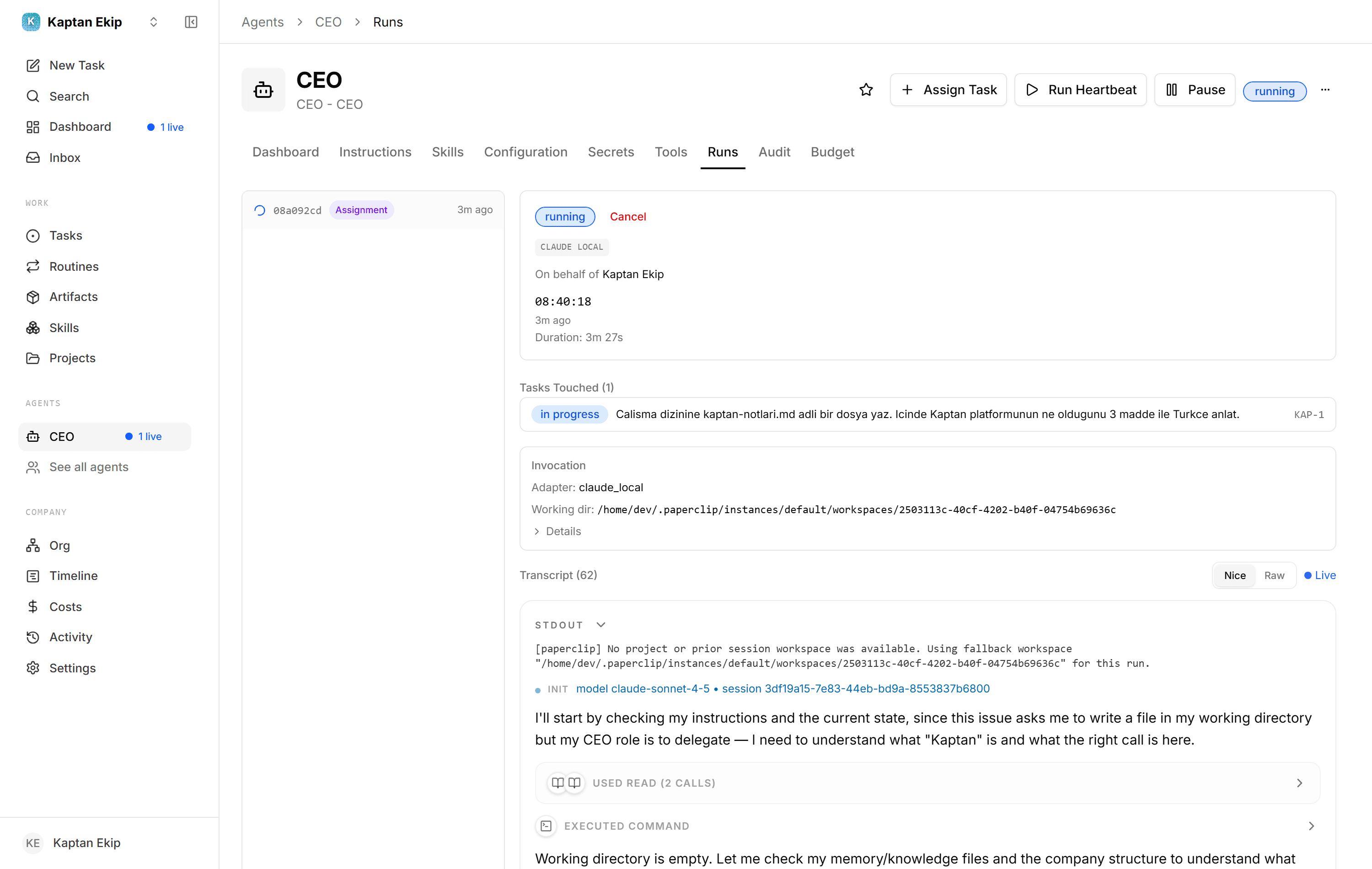Select the CEO agent in sidebar
The image size is (1372, 869).
[x=105, y=436]
